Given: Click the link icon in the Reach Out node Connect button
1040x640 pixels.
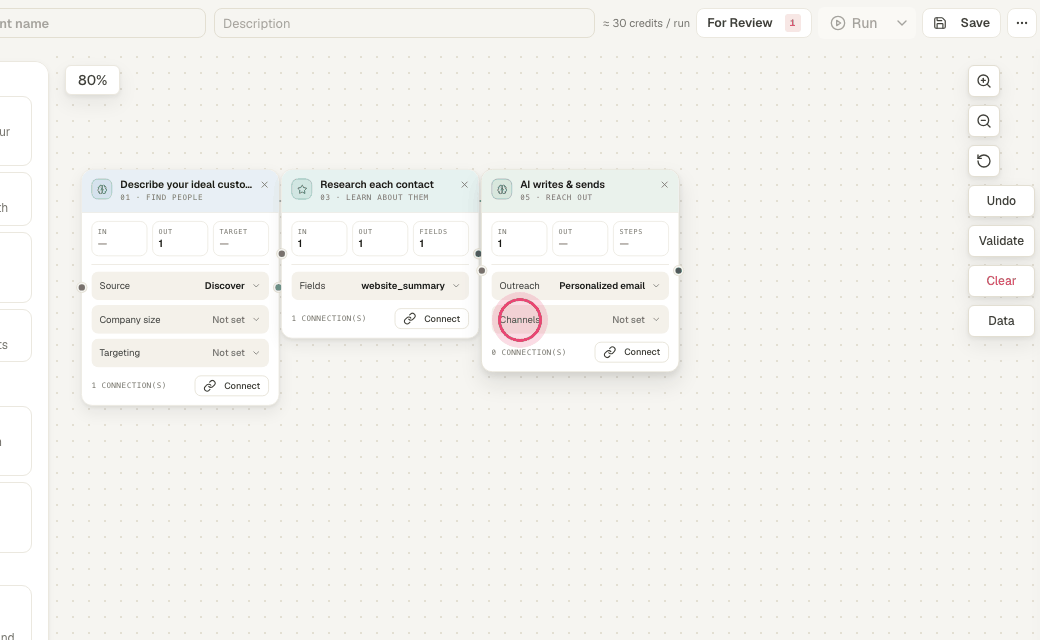Looking at the screenshot, I should pos(610,352).
